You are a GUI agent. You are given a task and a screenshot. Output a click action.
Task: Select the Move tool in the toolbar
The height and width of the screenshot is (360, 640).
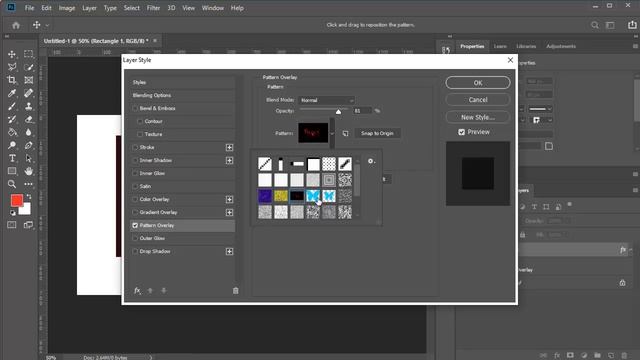pyautogui.click(x=12, y=54)
